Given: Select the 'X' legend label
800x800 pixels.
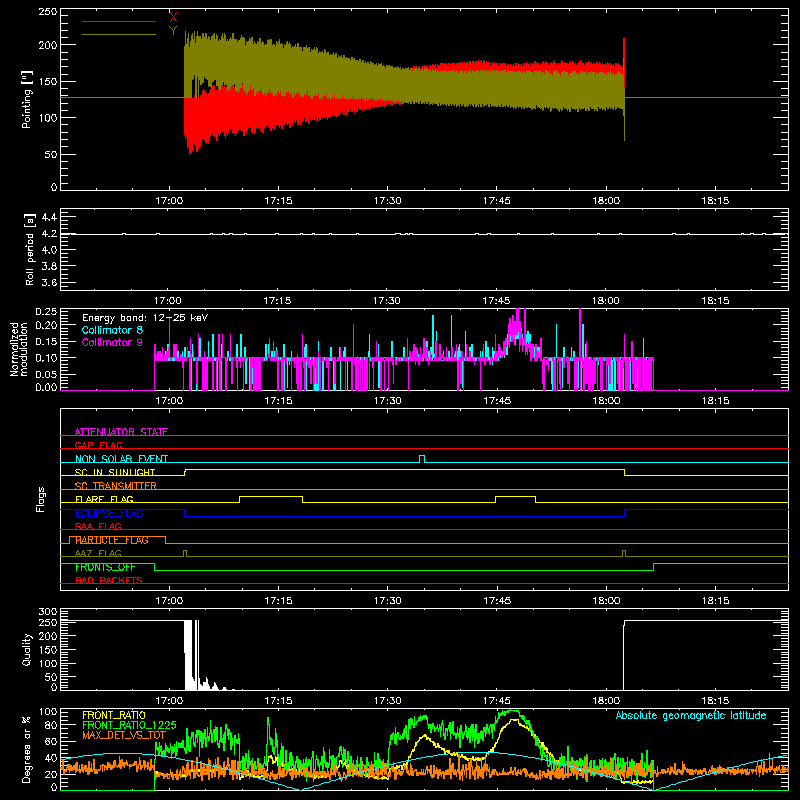Looking at the screenshot, I should tap(173, 18).
